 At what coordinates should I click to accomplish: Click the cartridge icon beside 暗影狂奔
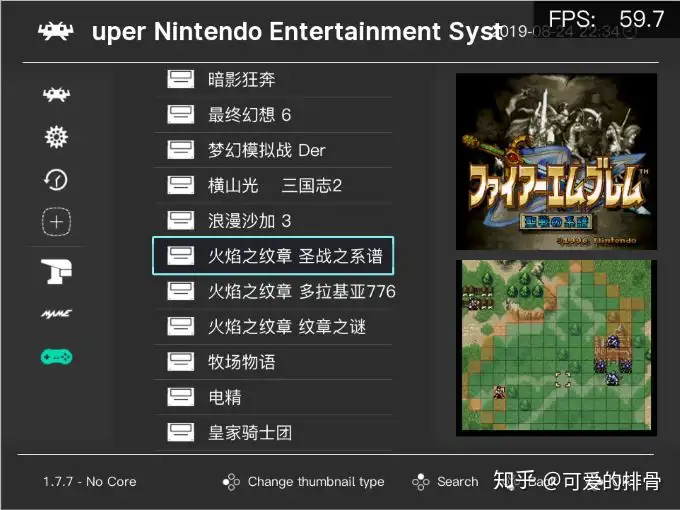click(181, 79)
